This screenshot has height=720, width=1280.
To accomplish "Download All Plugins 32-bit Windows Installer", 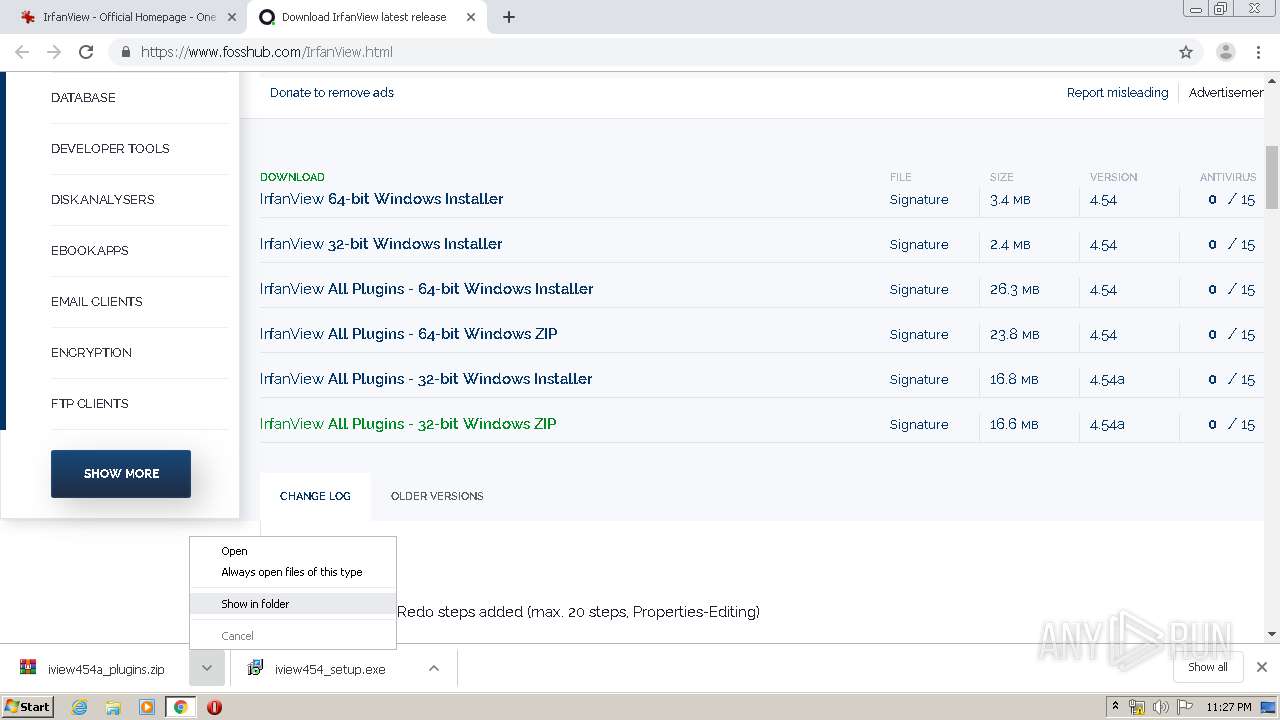I will (x=426, y=379).
